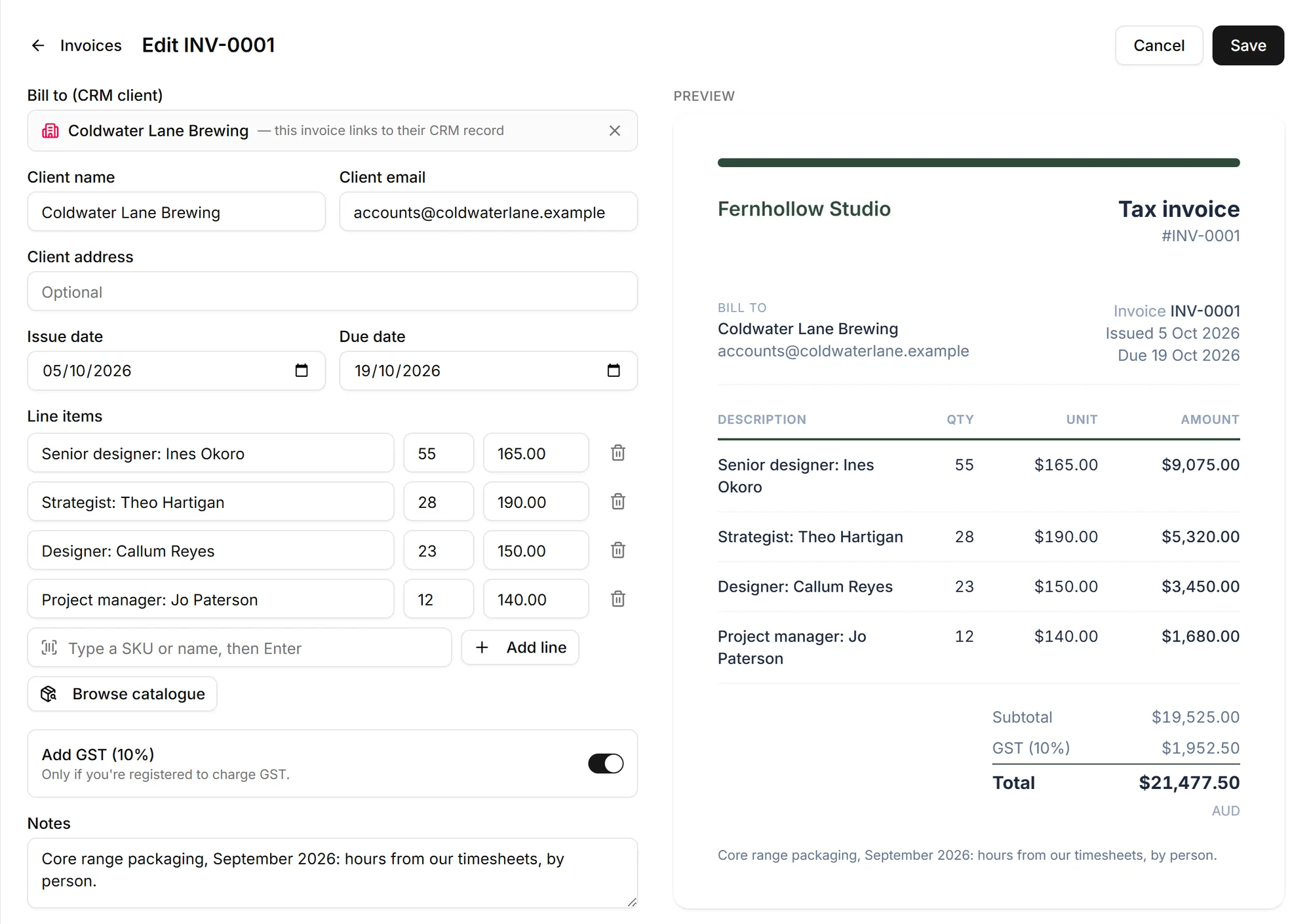Screen dimensions: 1311x924
Task: Click the catalogue box icon
Action: coord(49,693)
